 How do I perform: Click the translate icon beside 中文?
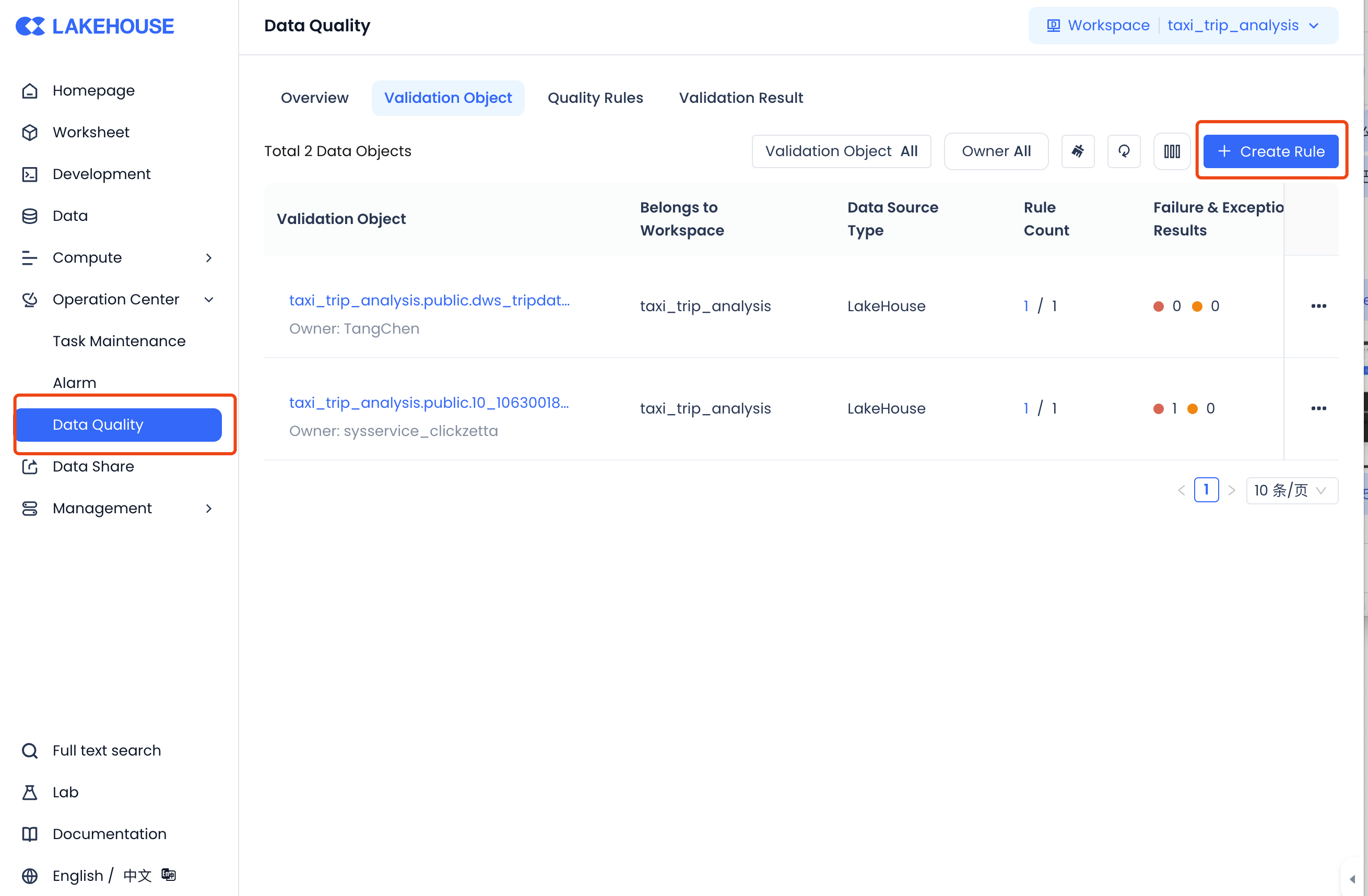click(169, 874)
